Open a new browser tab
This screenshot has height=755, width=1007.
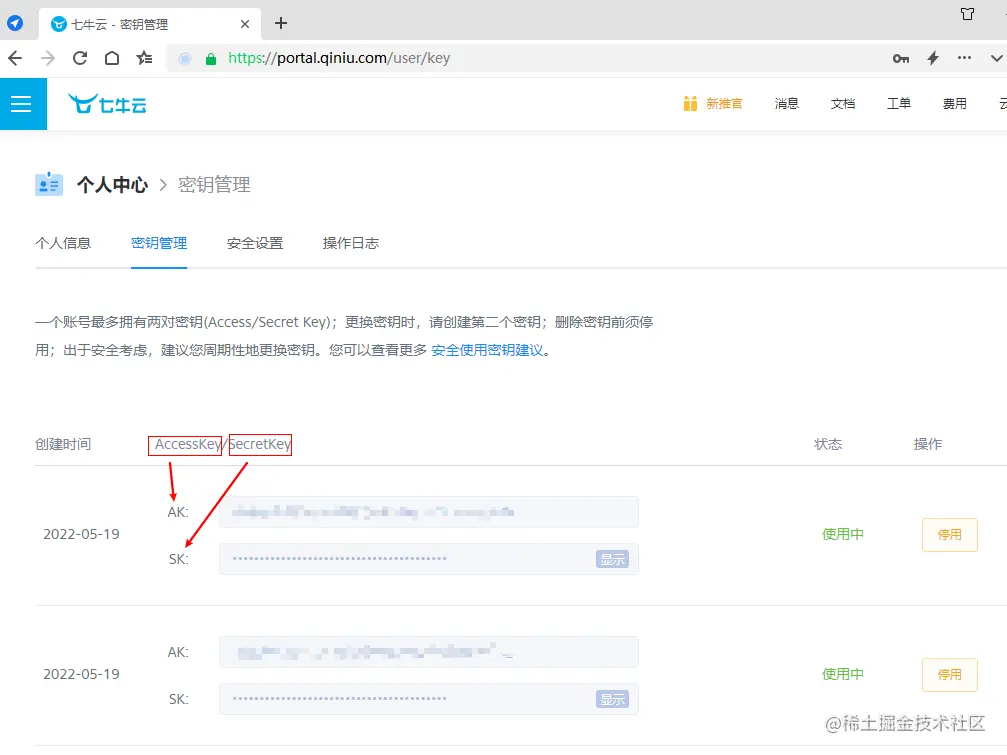click(281, 24)
